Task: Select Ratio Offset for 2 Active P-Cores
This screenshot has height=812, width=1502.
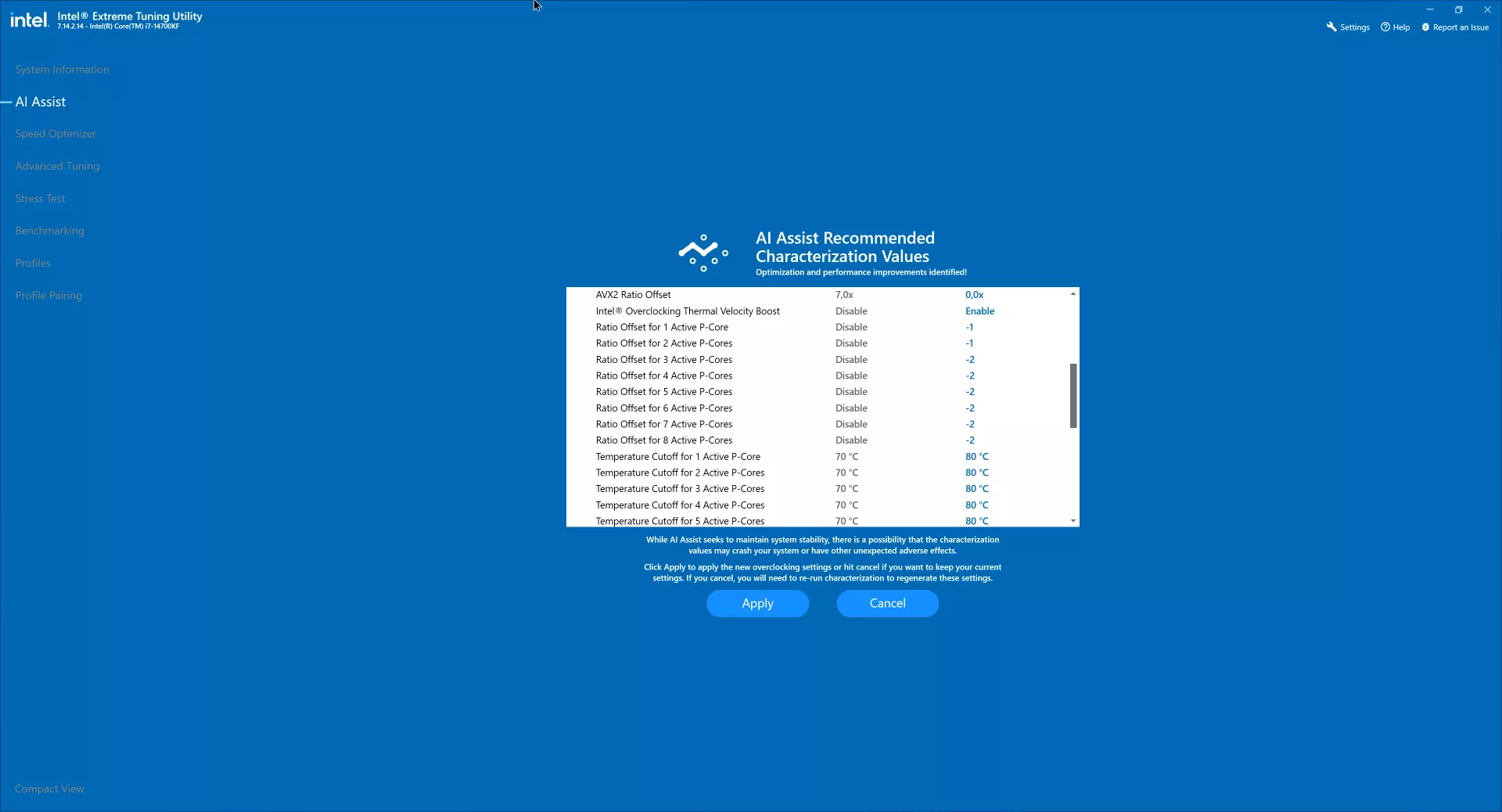Action: point(817,343)
